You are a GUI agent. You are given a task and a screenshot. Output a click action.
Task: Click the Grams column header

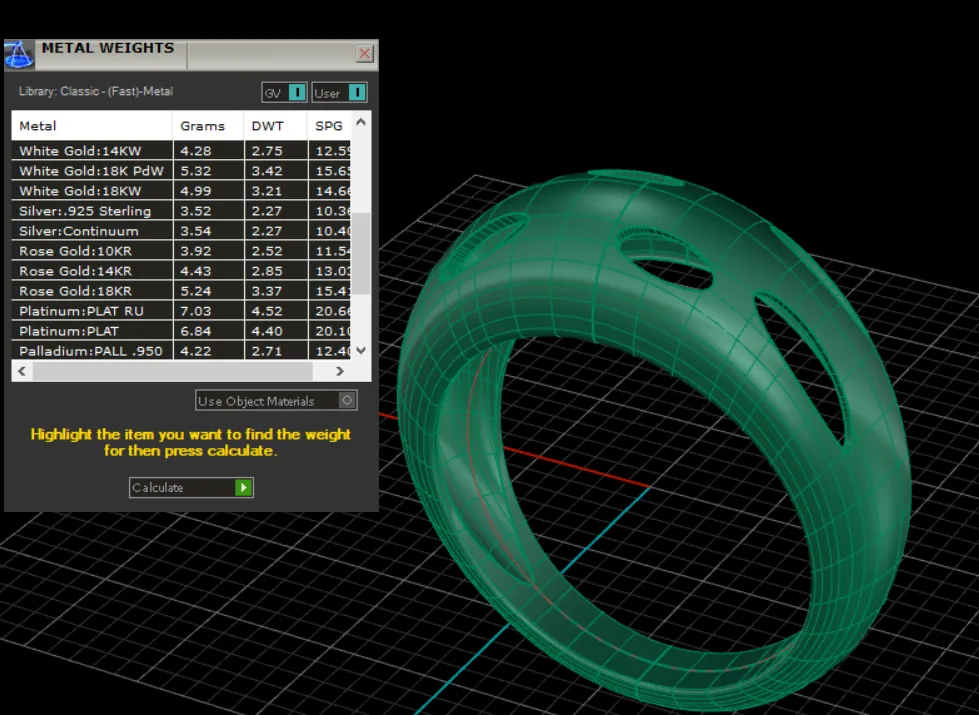[208, 126]
